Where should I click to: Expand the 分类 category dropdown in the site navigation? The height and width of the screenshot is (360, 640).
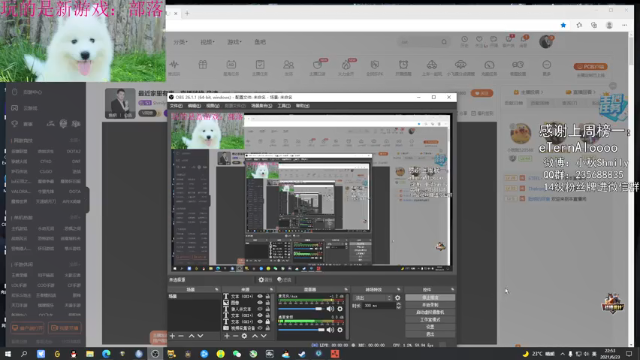[180, 42]
